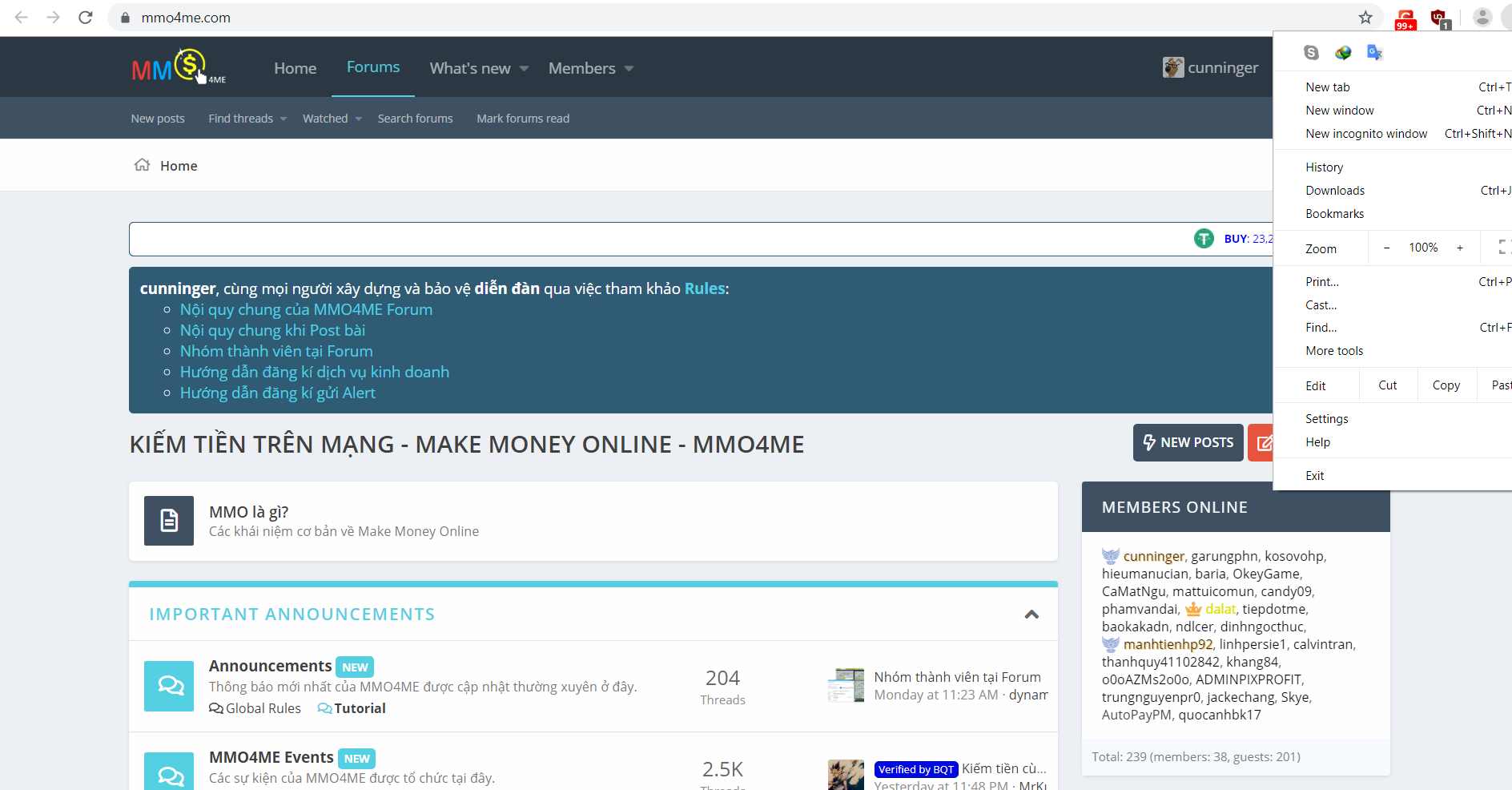Open the Members nav tab
Image resolution: width=1512 pixels, height=790 pixels.
tap(582, 68)
